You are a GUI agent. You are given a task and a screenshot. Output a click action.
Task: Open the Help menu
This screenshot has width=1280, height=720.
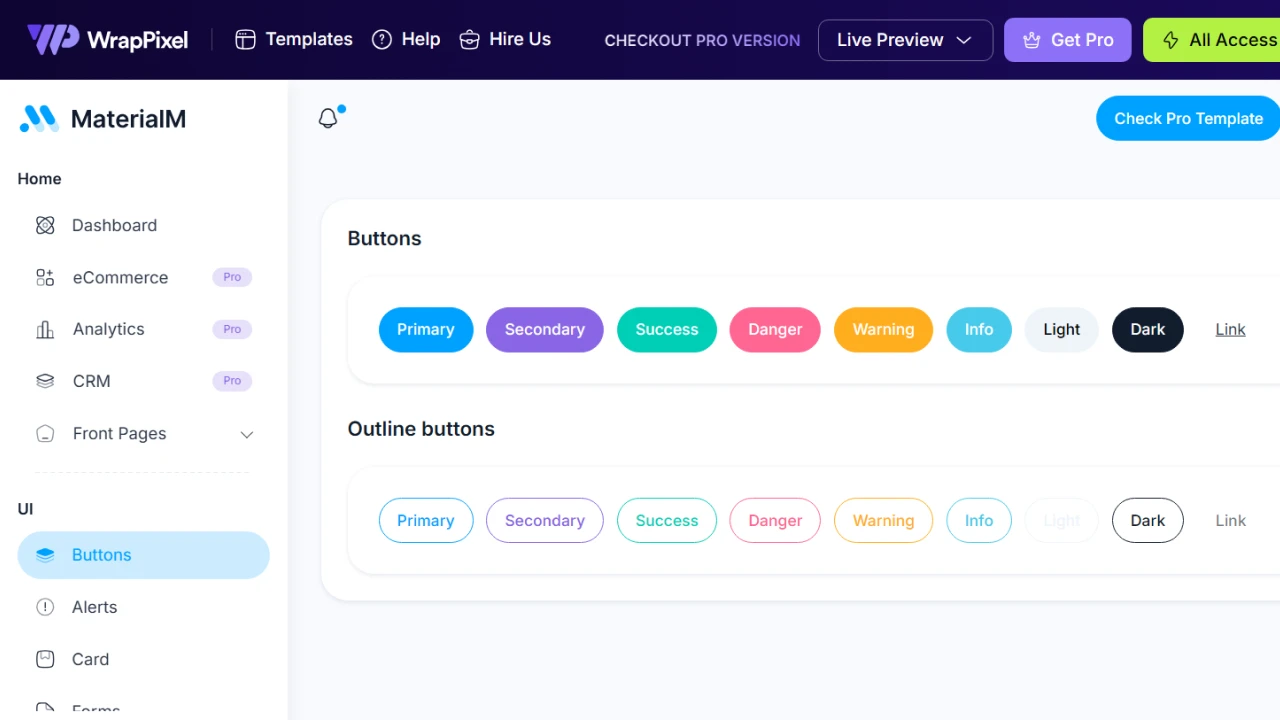coord(406,39)
